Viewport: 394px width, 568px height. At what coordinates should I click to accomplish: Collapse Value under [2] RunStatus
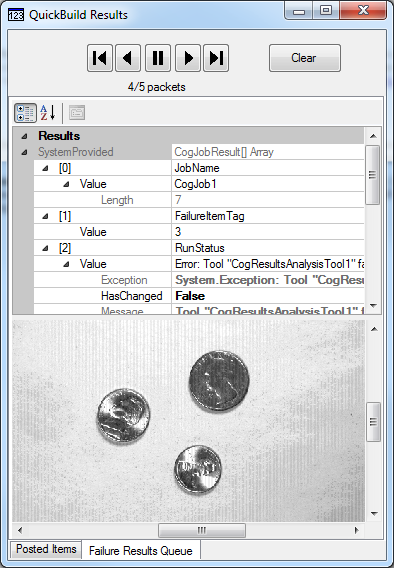tap(66, 264)
